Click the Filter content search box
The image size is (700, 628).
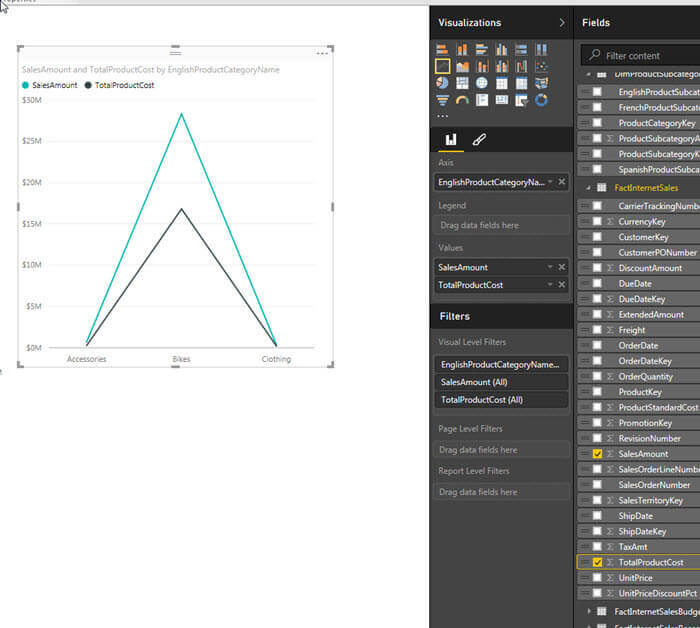point(641,56)
